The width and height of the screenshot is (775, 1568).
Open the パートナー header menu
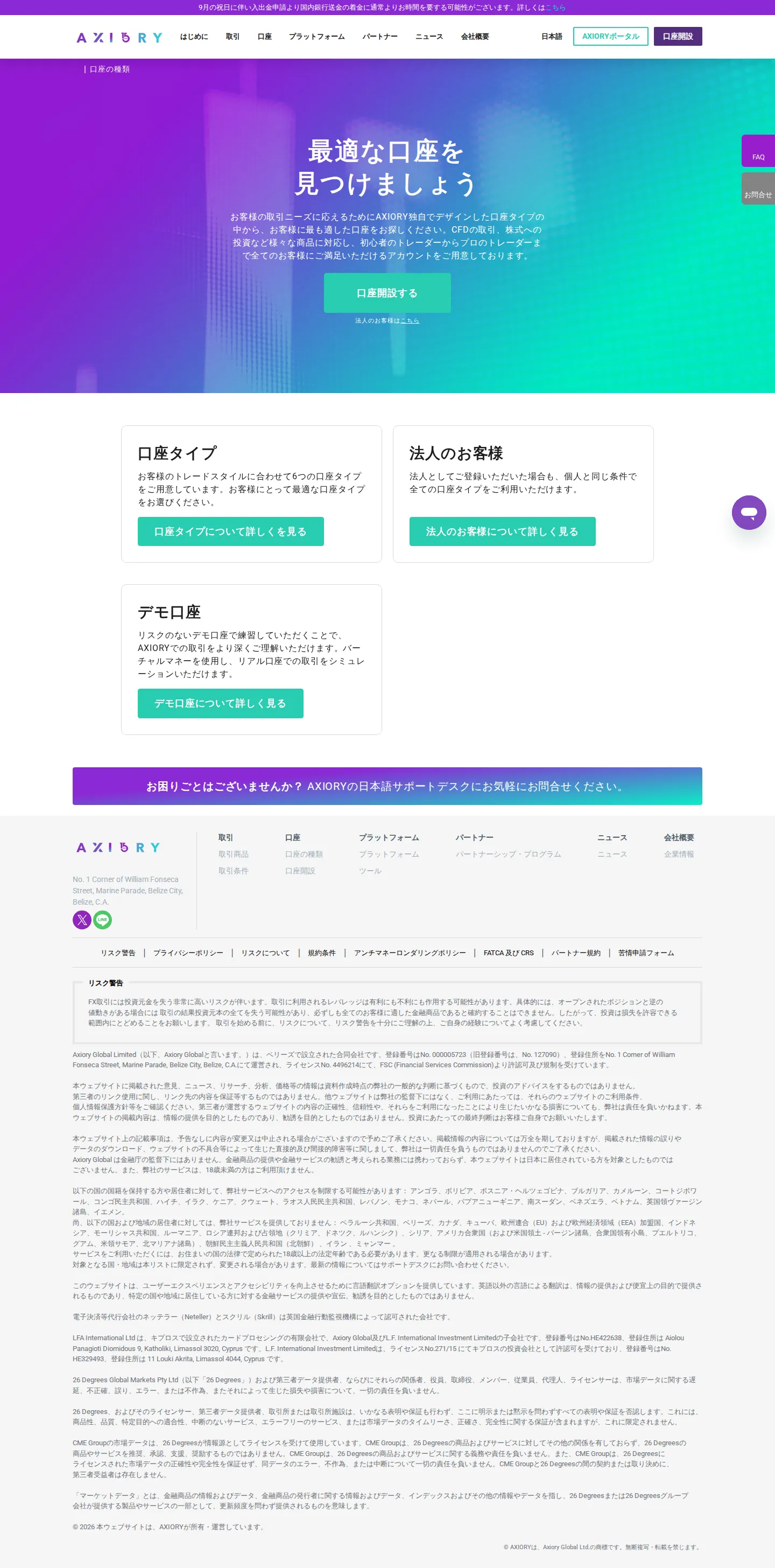(380, 37)
